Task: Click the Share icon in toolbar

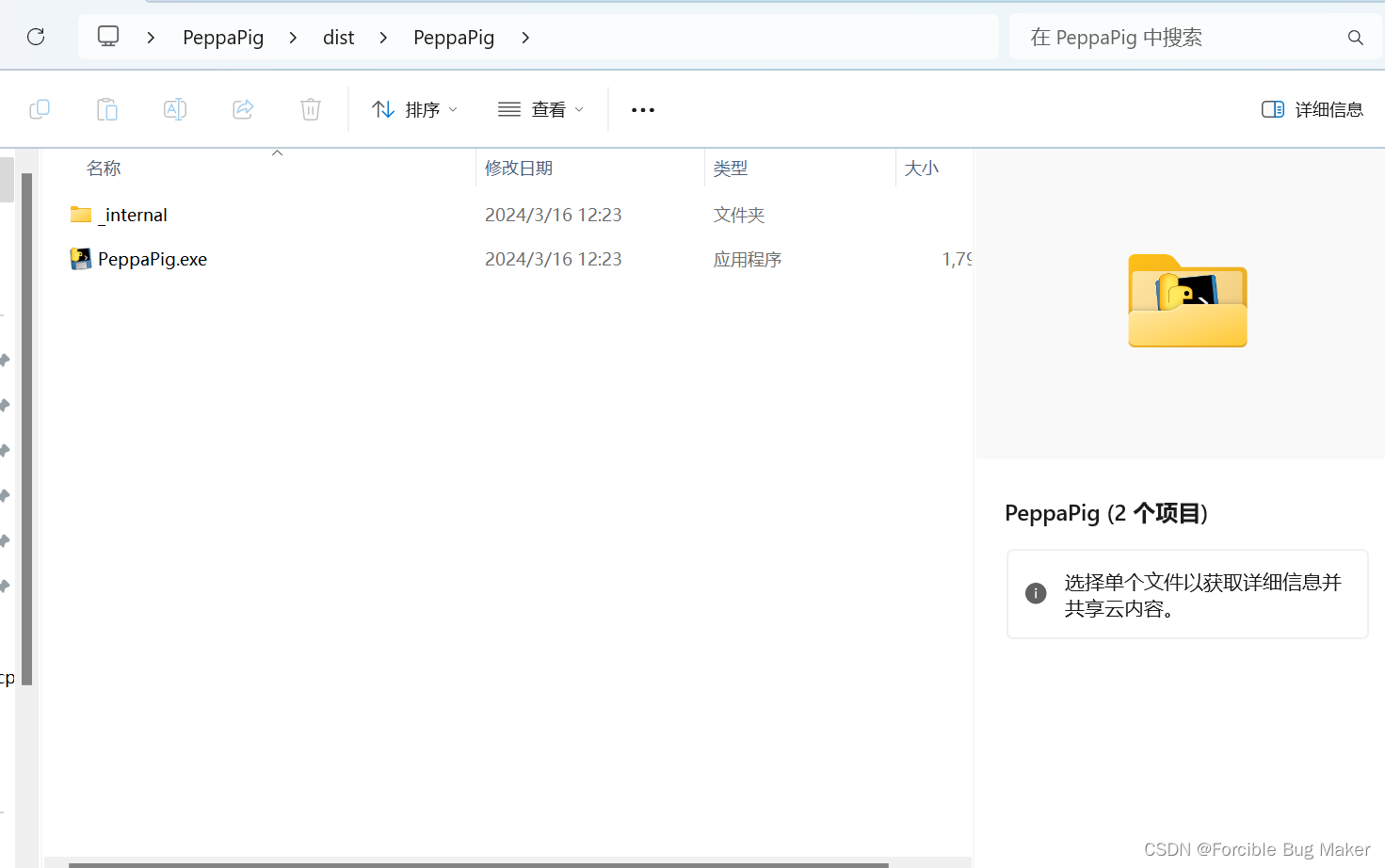Action: point(243,109)
